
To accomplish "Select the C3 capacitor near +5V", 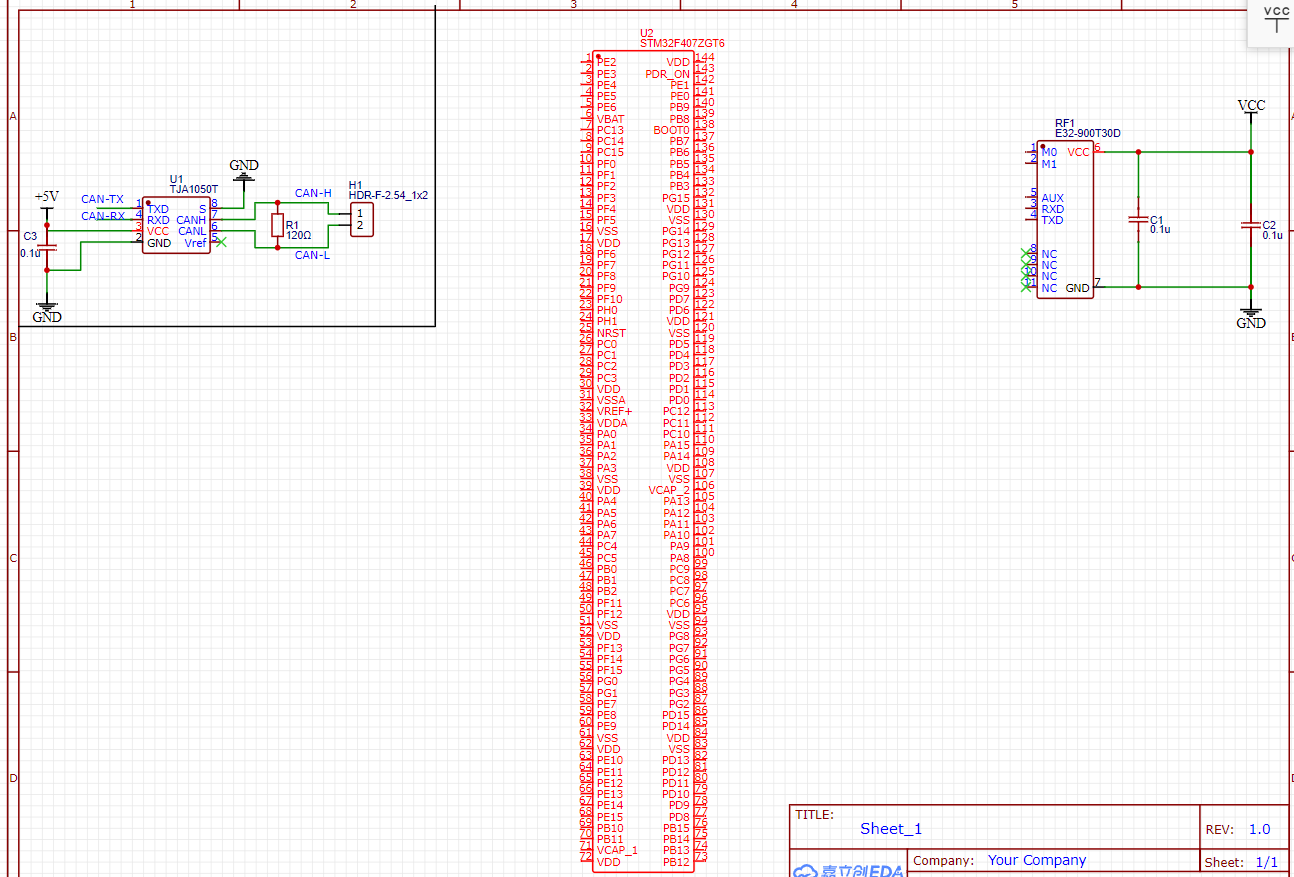I will coord(47,246).
